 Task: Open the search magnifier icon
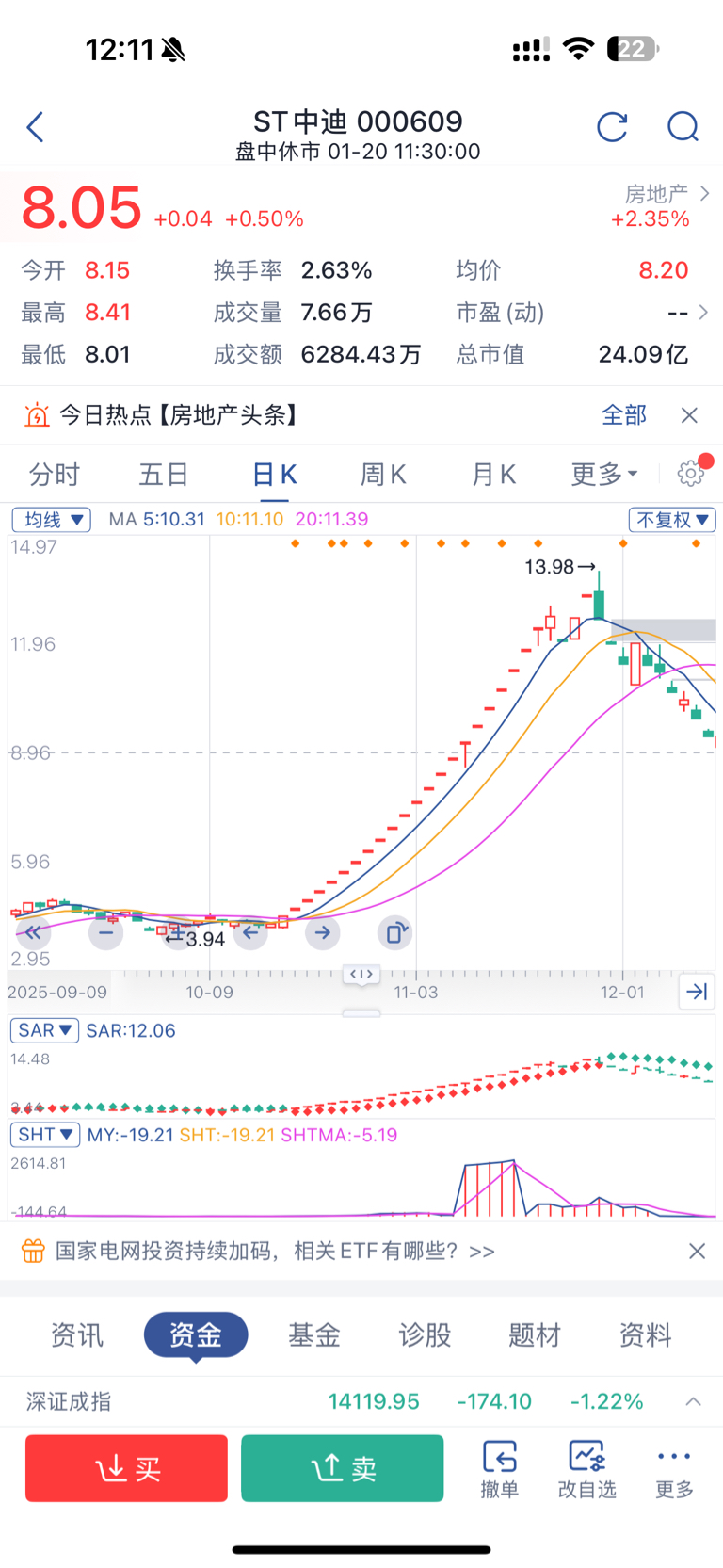click(683, 127)
